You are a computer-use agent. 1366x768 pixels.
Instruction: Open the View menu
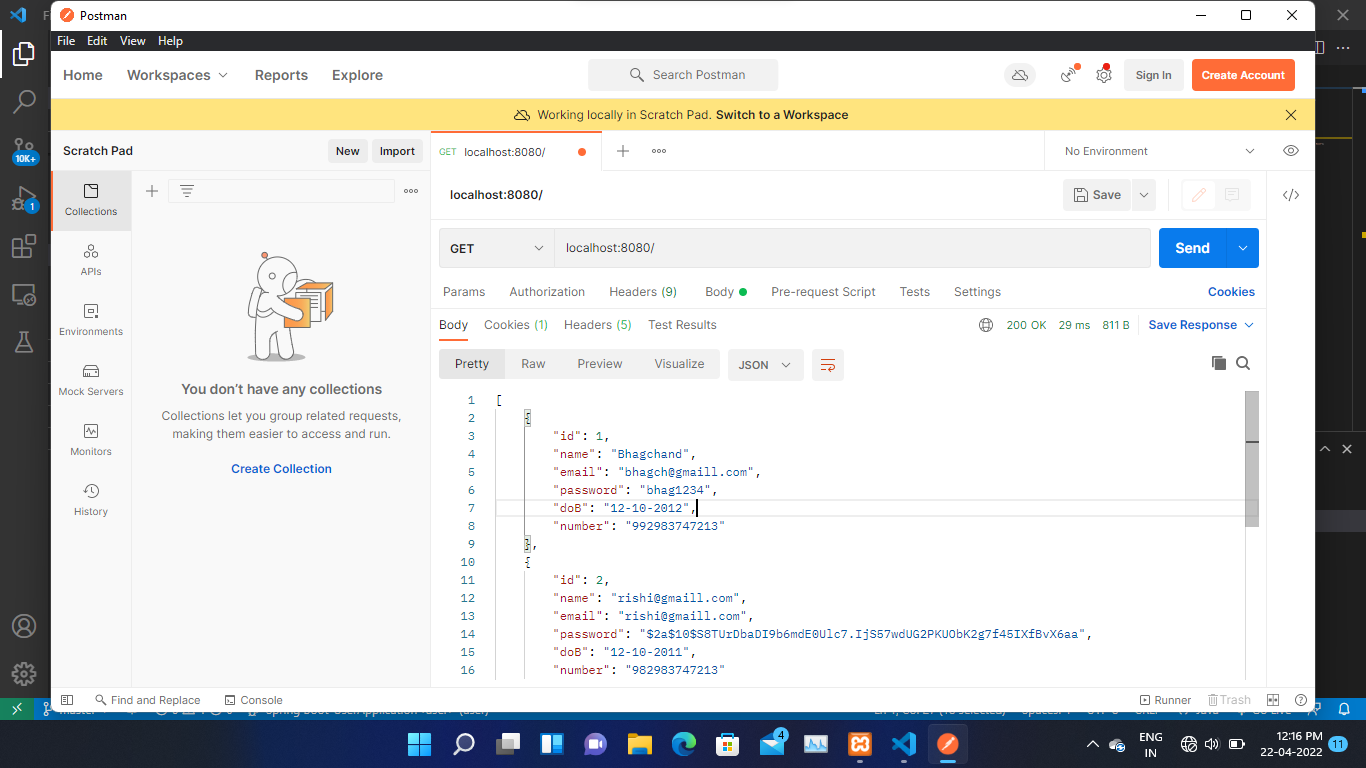(132, 41)
